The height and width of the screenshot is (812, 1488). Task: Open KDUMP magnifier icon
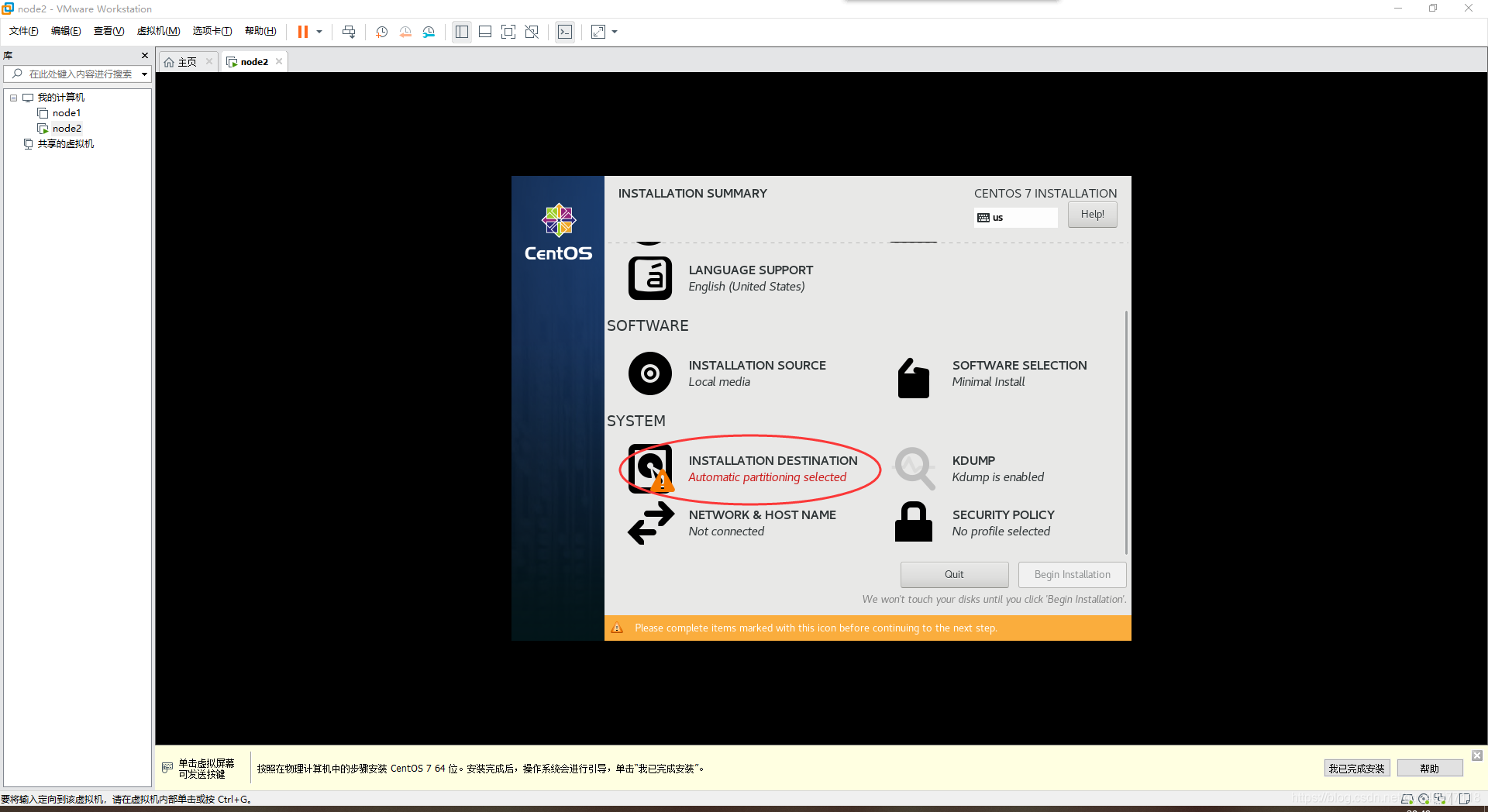914,468
